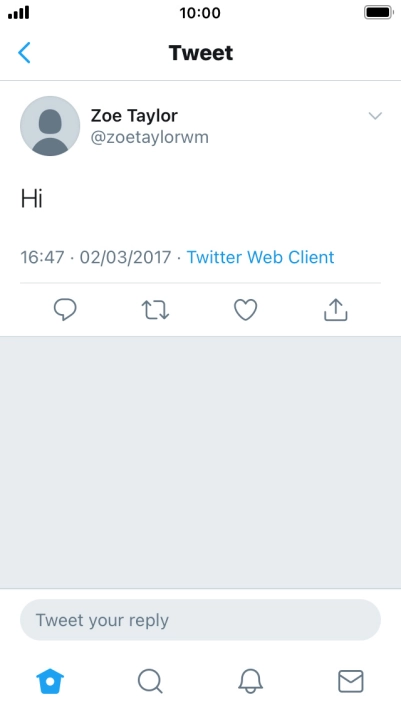
Task: Tap the tweet timestamp 16:47 · 02/03/2017
Action: 95,257
